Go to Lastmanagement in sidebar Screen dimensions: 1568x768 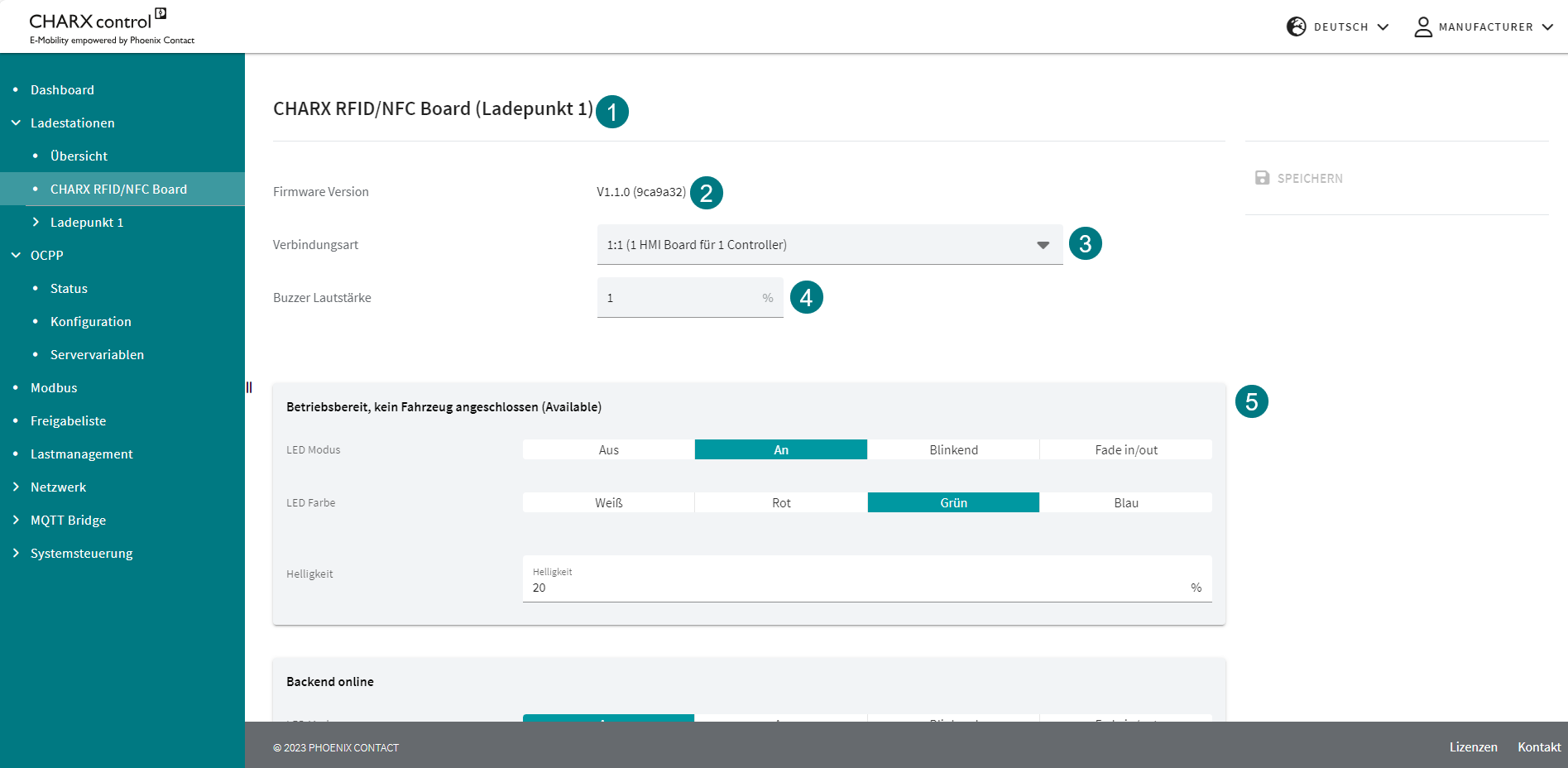[x=81, y=454]
